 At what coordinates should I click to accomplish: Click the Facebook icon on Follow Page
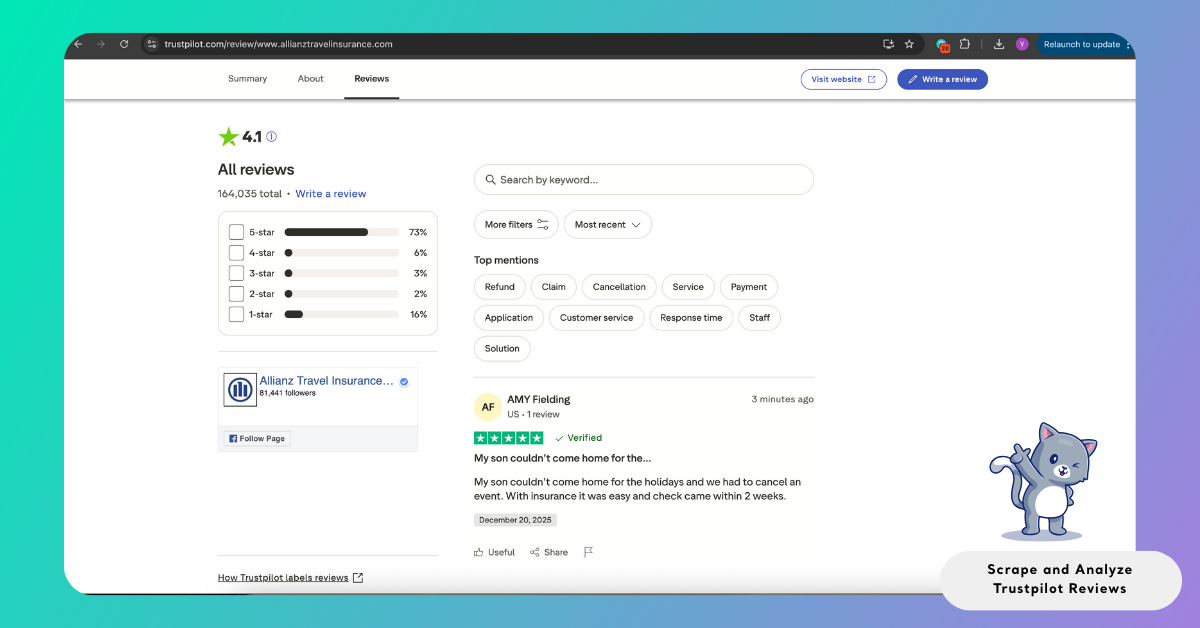tap(232, 438)
